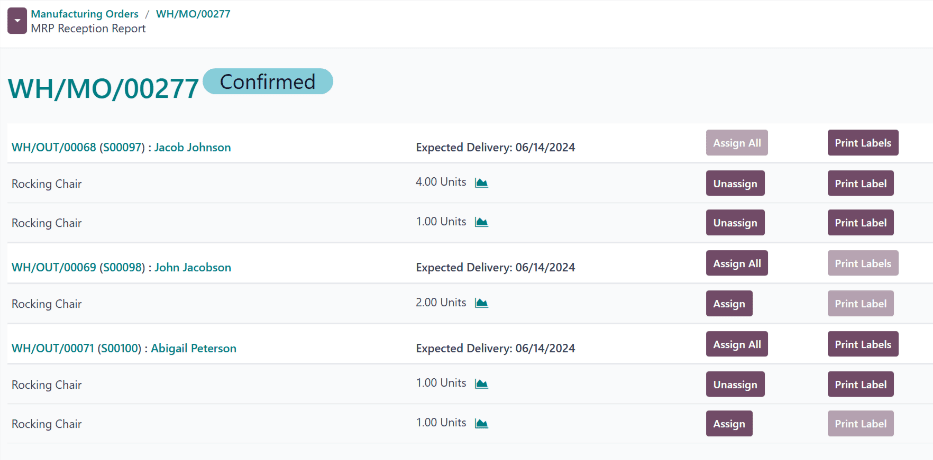Print Labels for Jacob Johnson delivery
This screenshot has width=933, height=460.
(862, 143)
